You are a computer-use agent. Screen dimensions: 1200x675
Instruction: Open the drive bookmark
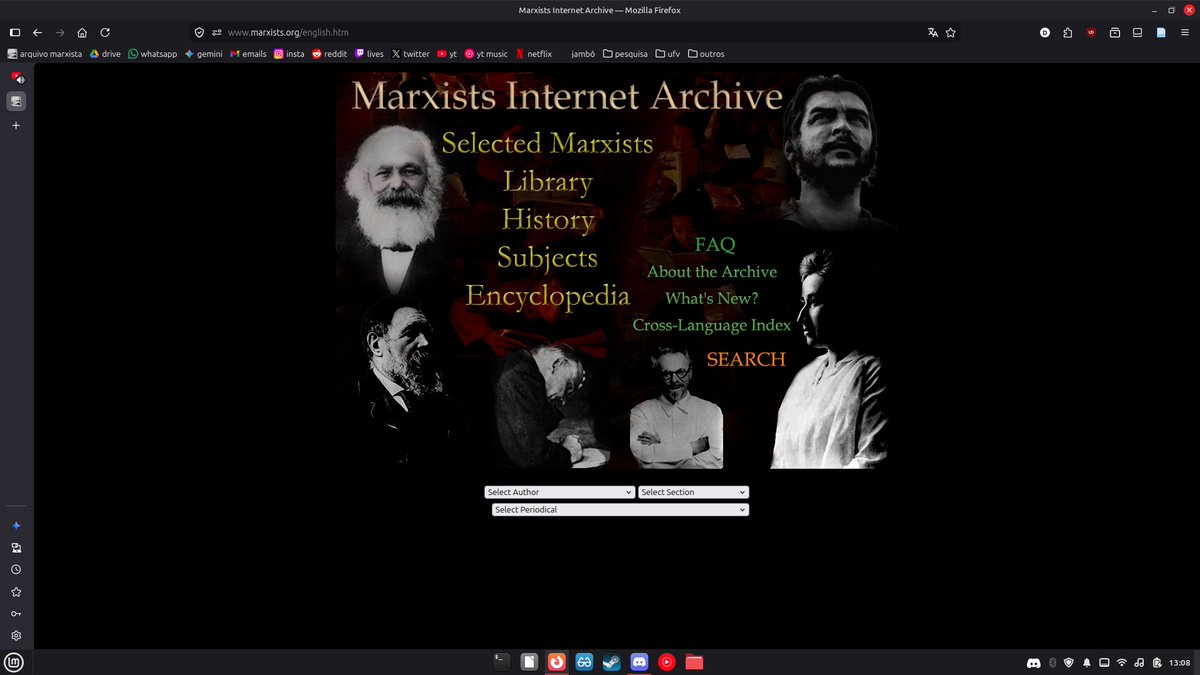click(x=104, y=54)
